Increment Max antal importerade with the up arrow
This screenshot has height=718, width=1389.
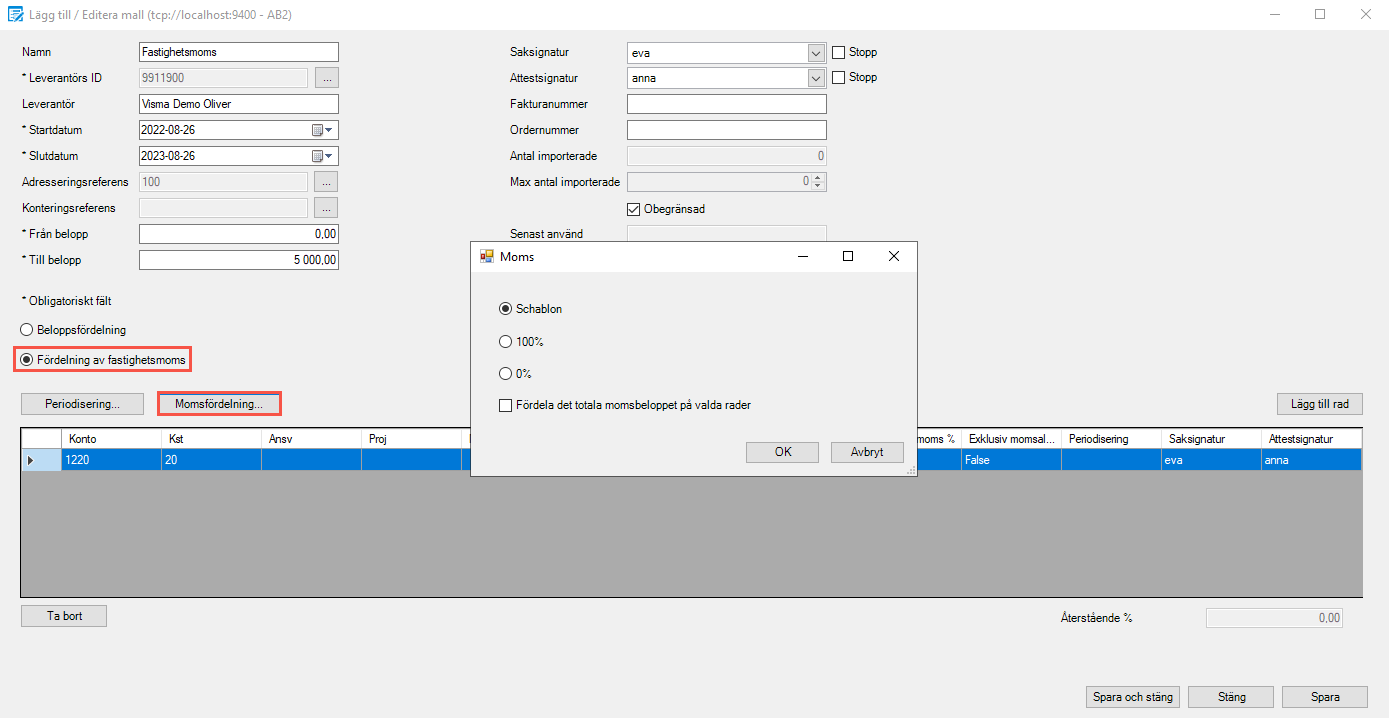tap(818, 177)
